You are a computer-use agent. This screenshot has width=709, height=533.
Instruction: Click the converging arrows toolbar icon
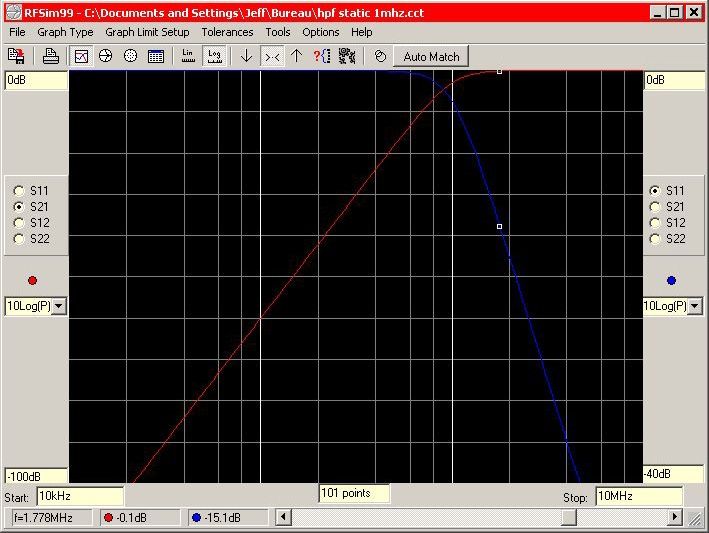click(x=272, y=56)
